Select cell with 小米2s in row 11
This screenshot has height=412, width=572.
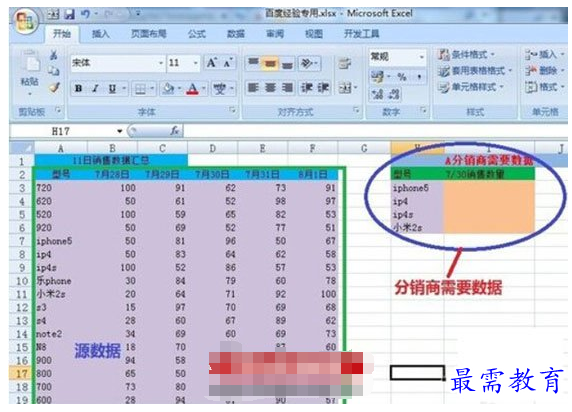pos(61,294)
